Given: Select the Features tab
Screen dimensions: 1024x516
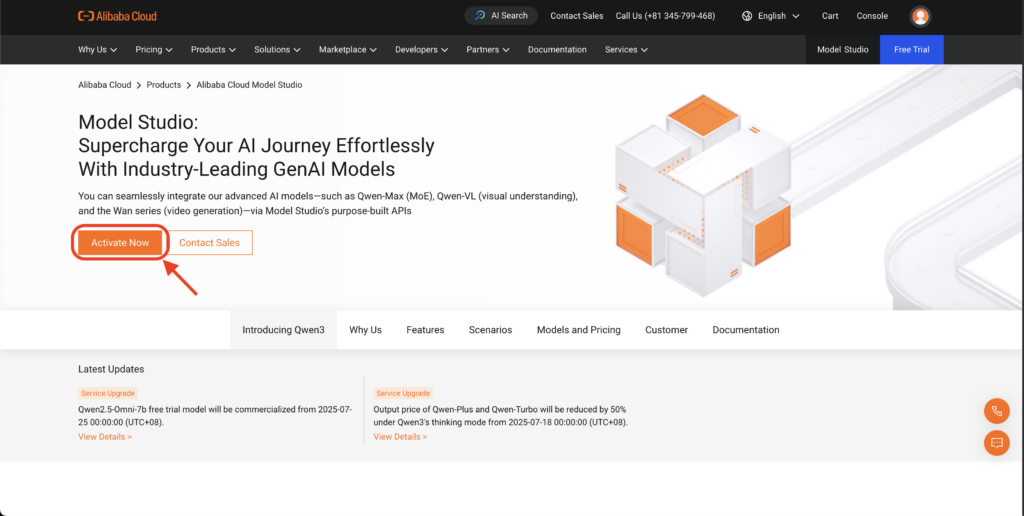Looking at the screenshot, I should [x=425, y=330].
